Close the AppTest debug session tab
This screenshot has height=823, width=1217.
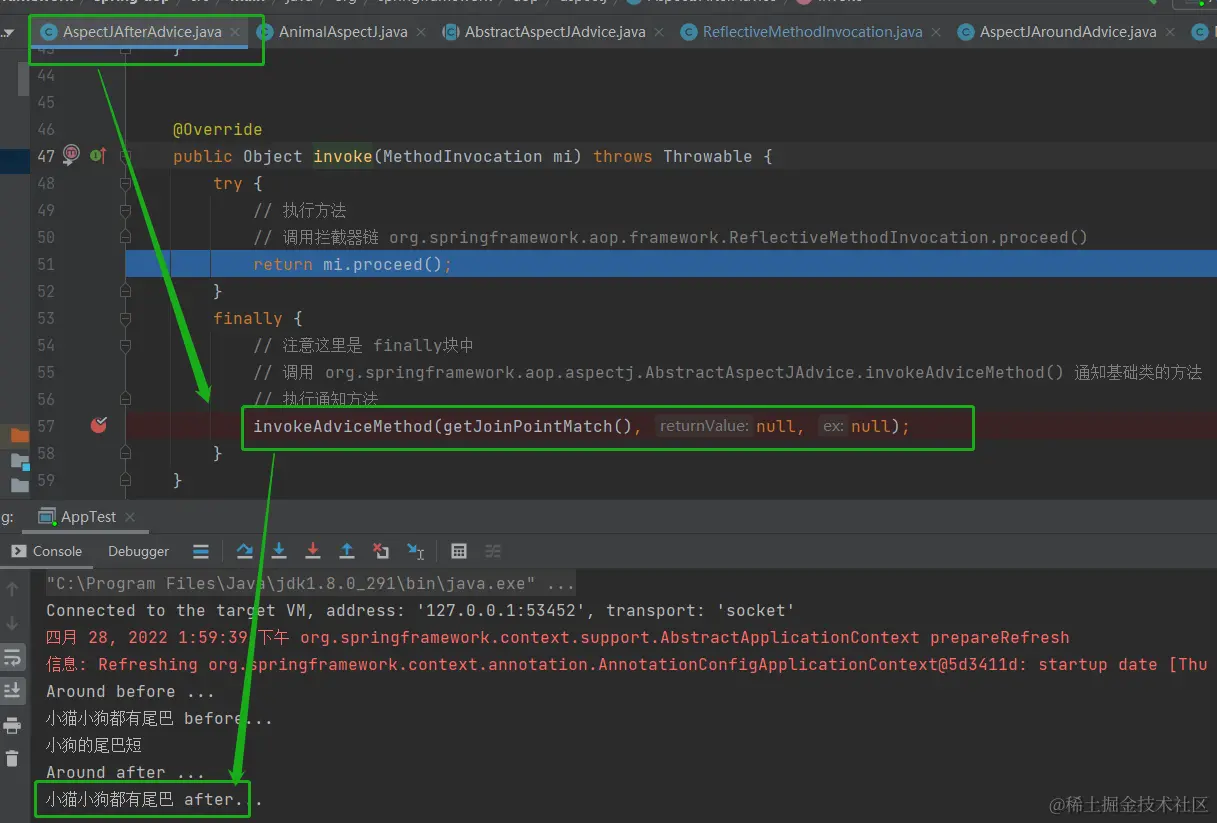click(x=130, y=517)
